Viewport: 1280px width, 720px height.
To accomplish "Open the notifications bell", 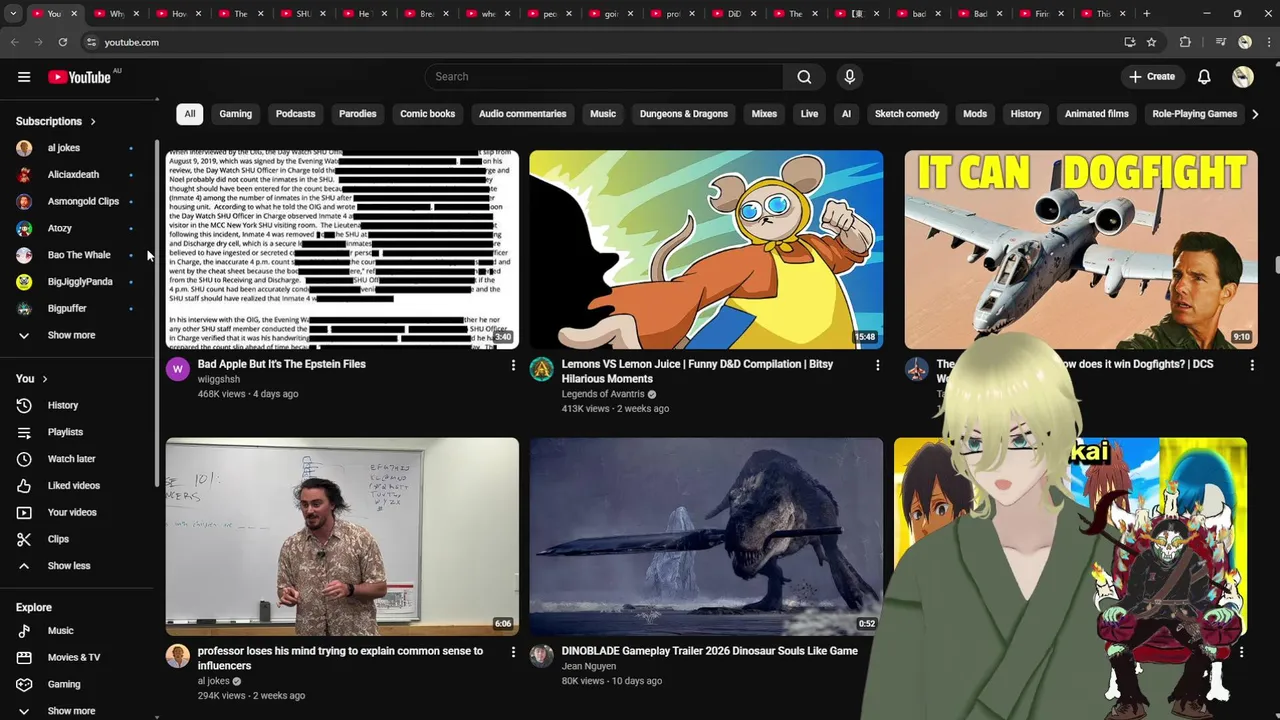I will (x=1204, y=77).
